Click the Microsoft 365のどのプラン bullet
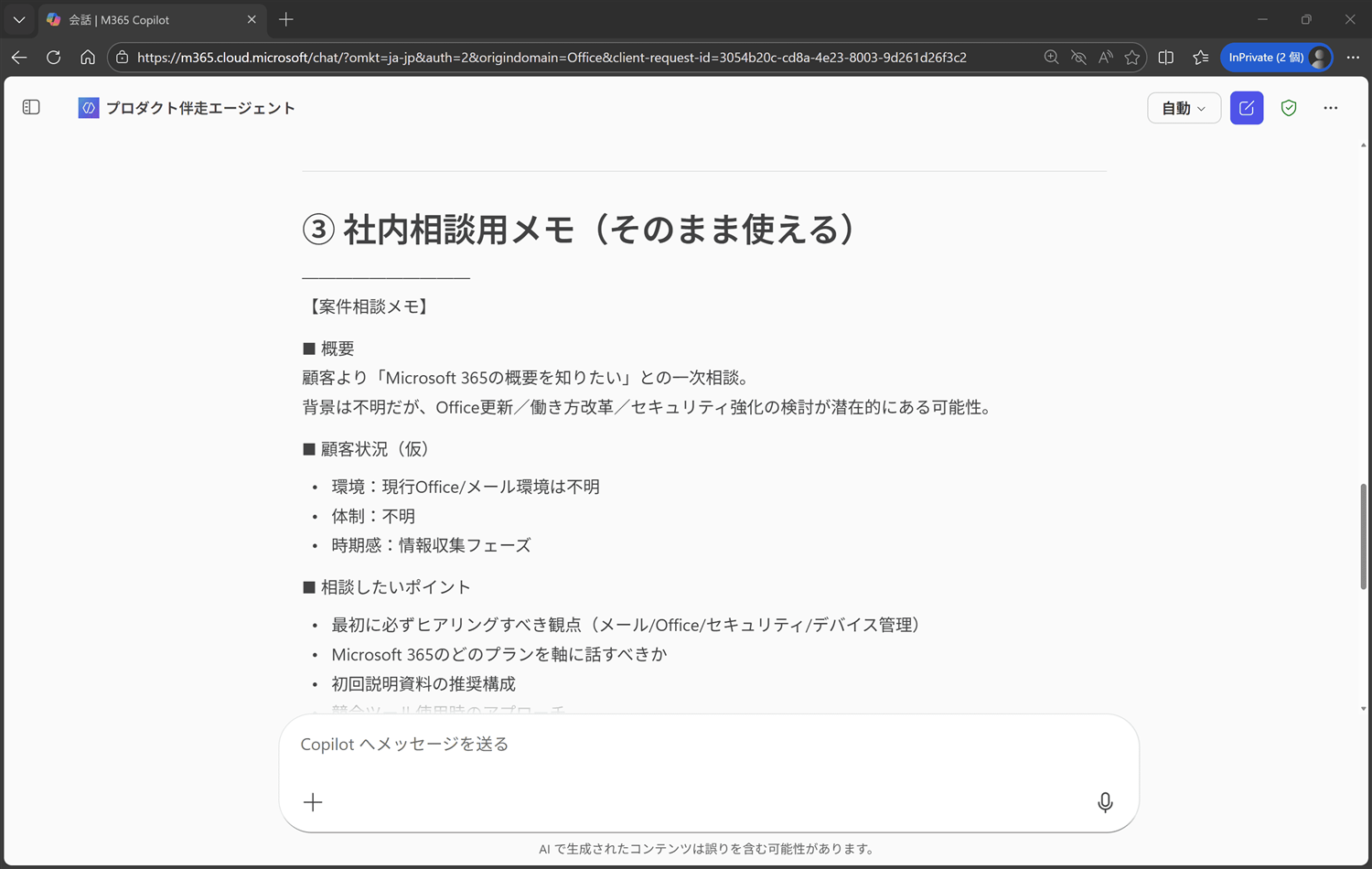 pos(499,654)
